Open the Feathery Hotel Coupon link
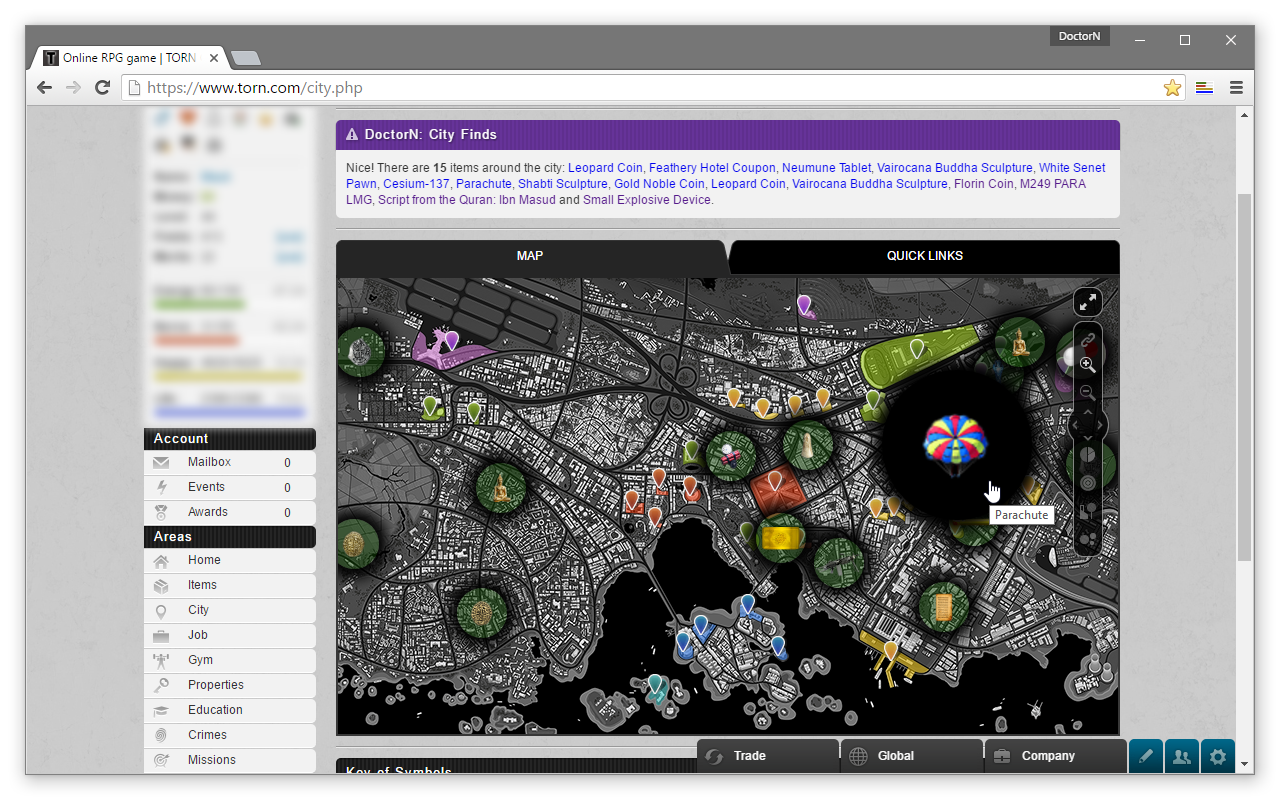 [x=710, y=168]
